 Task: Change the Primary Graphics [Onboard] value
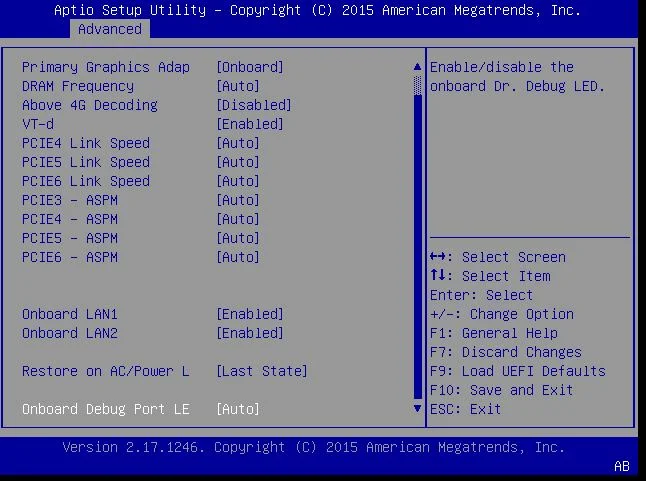point(250,67)
